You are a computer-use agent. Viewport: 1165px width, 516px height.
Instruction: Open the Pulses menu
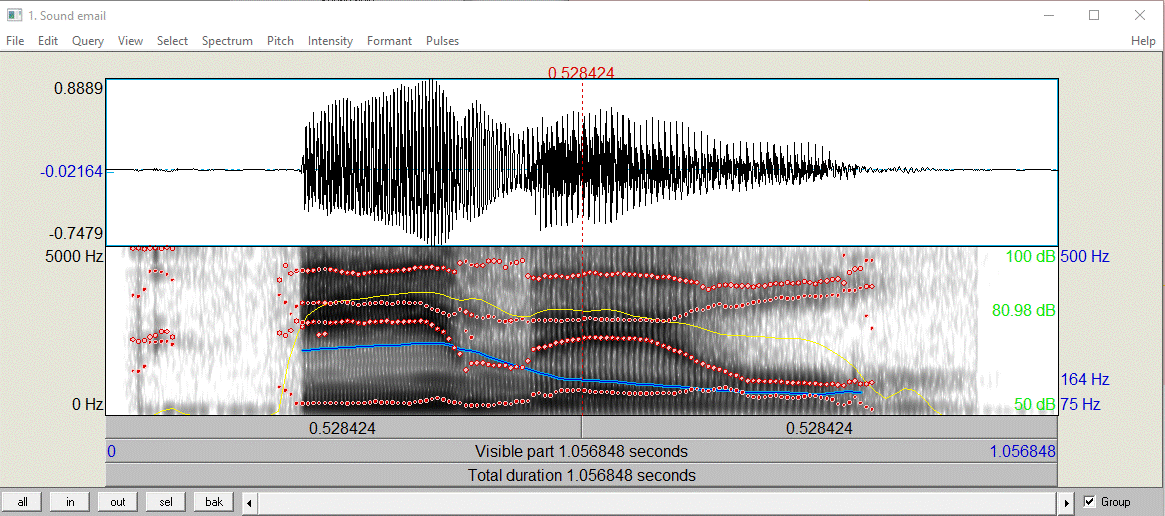click(442, 41)
